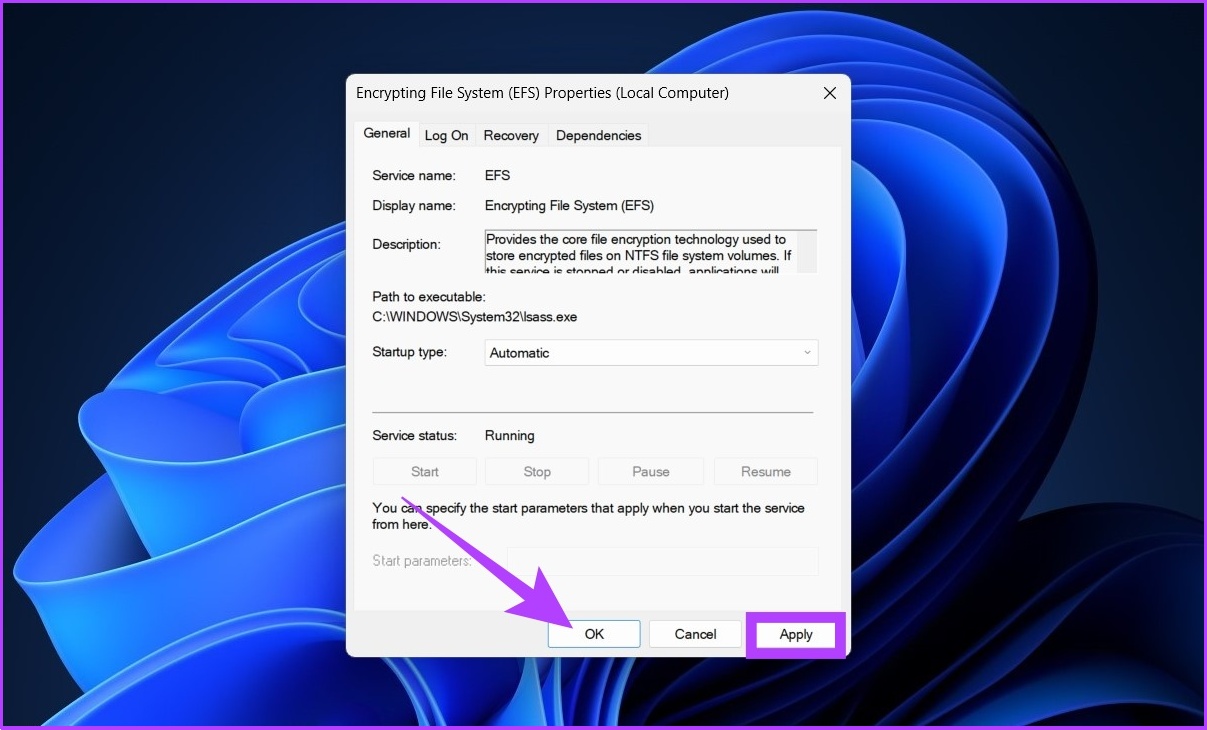Click the Display name value text
Image resolution: width=1207 pixels, height=730 pixels.
coord(568,206)
